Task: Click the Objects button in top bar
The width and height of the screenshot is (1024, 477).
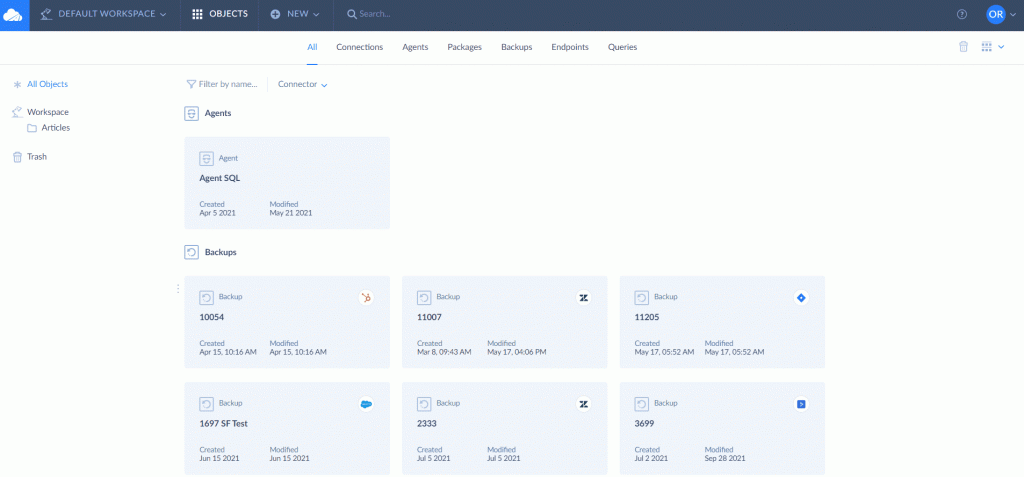Action: pos(220,15)
